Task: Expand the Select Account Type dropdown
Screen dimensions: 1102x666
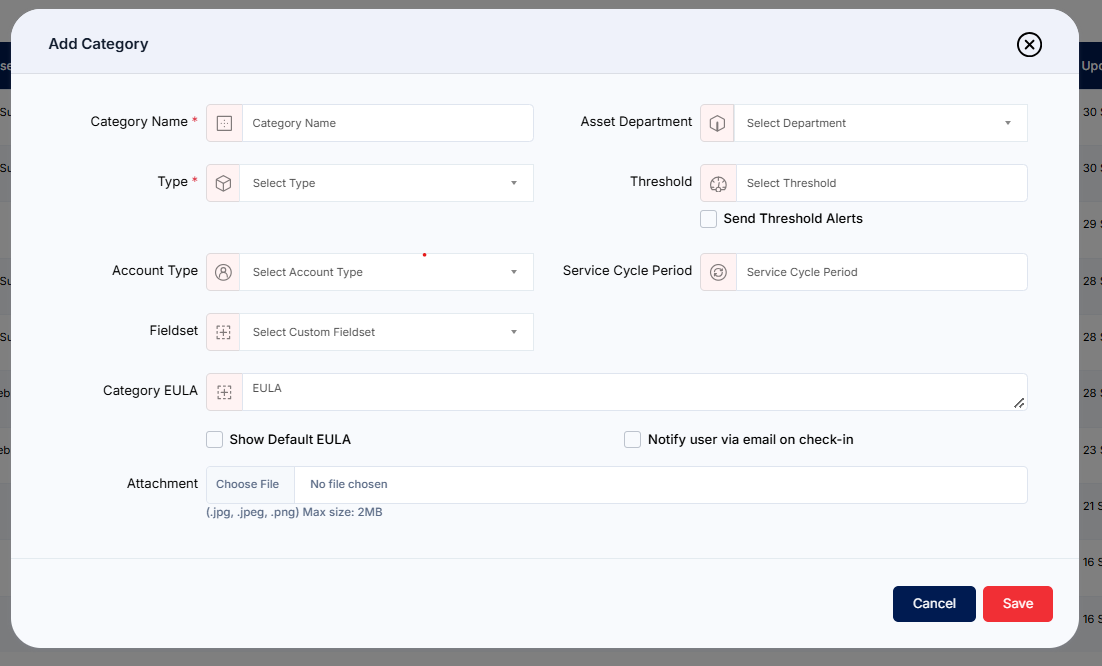Action: [387, 273]
